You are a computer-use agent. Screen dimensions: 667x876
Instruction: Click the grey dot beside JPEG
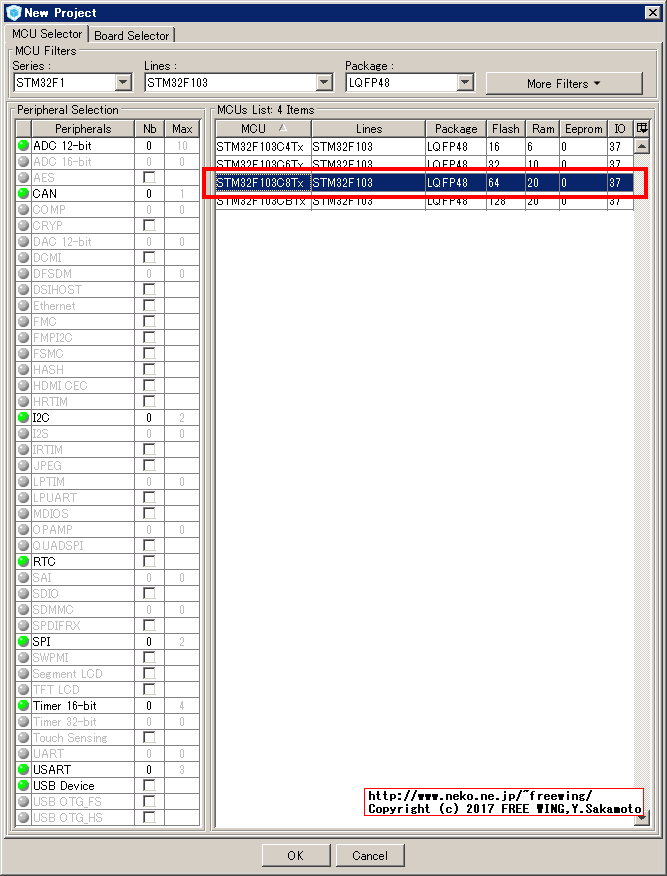pos(23,465)
